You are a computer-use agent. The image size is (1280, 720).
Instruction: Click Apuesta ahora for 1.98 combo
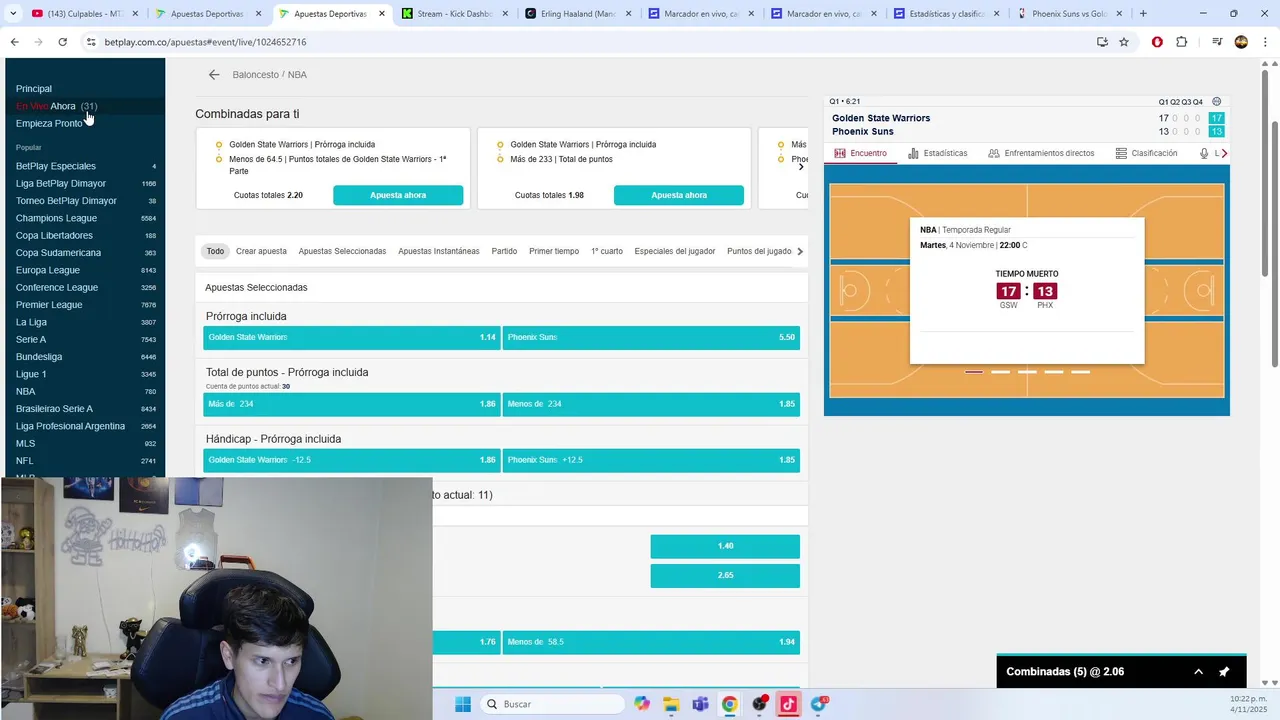point(679,195)
